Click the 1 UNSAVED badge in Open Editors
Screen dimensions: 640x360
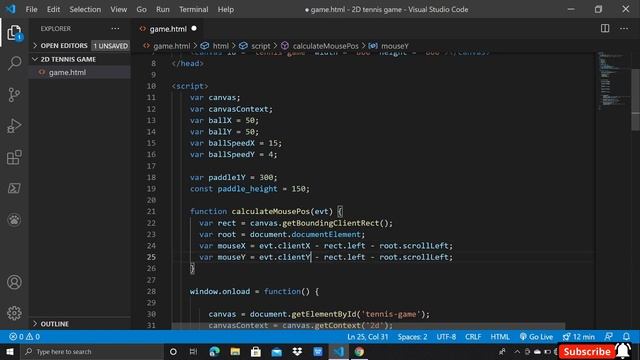111,46
